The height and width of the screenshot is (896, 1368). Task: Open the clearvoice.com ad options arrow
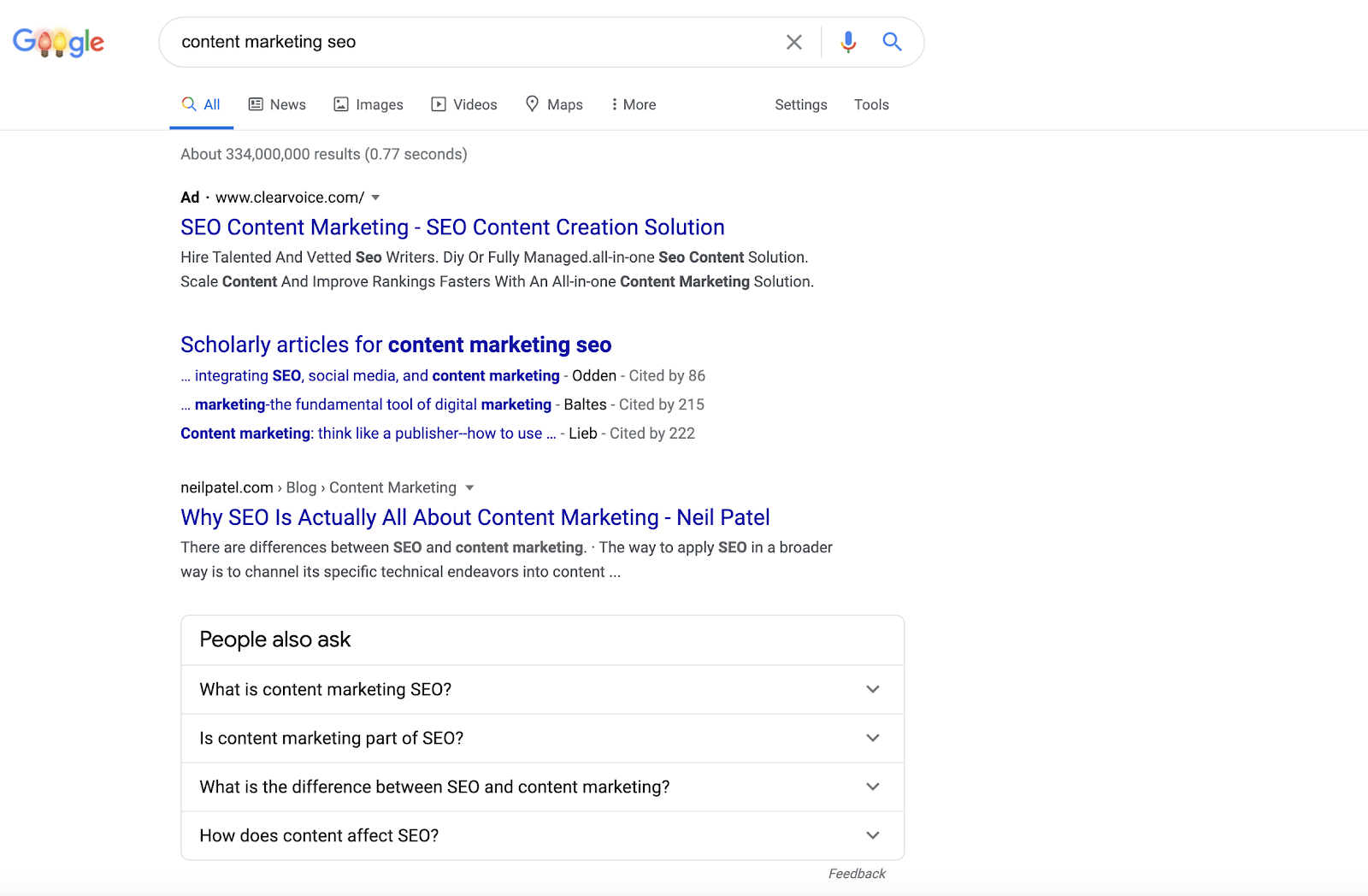[x=375, y=197]
